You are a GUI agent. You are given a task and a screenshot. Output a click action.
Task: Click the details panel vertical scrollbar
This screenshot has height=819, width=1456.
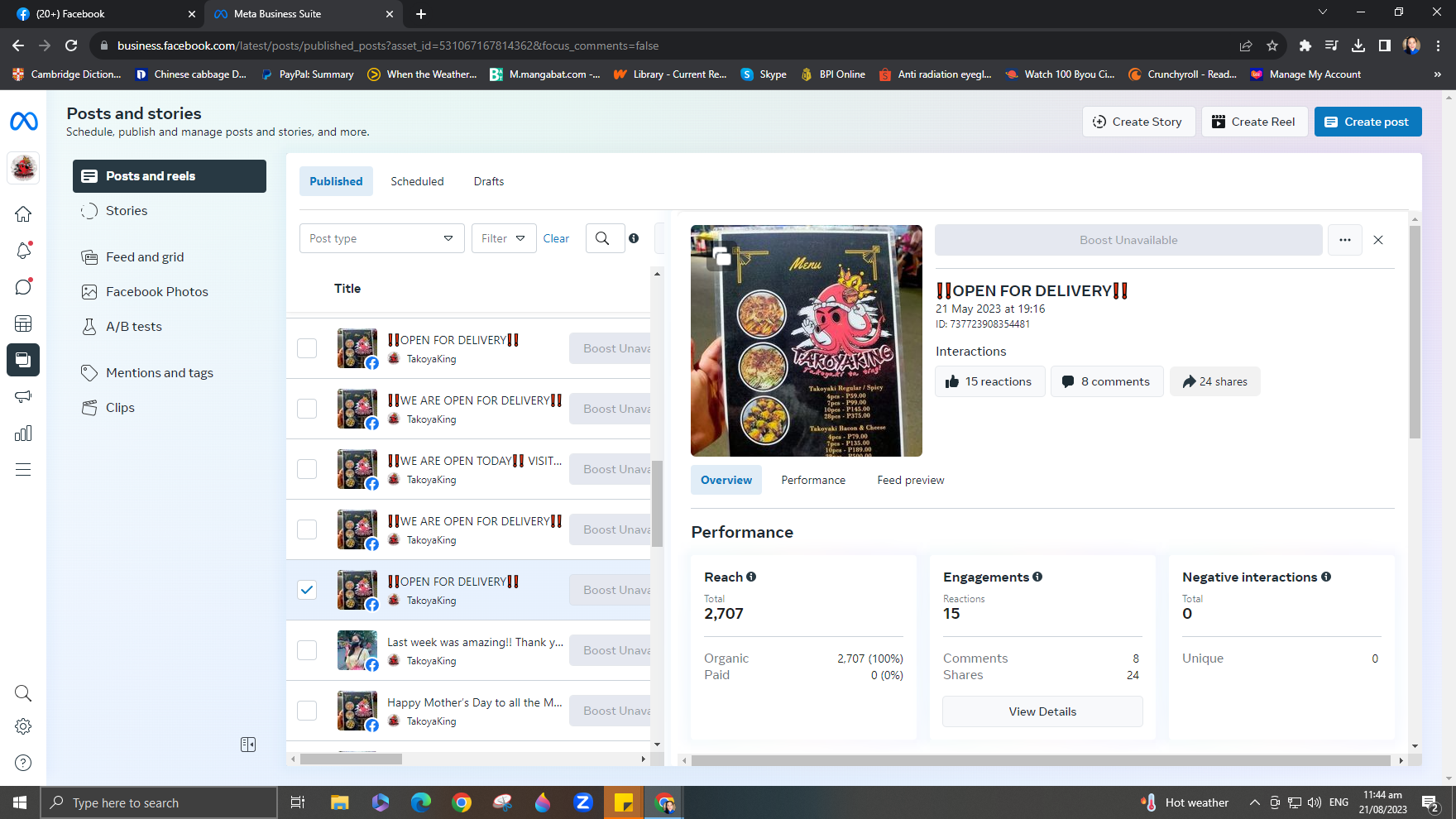click(1415, 331)
